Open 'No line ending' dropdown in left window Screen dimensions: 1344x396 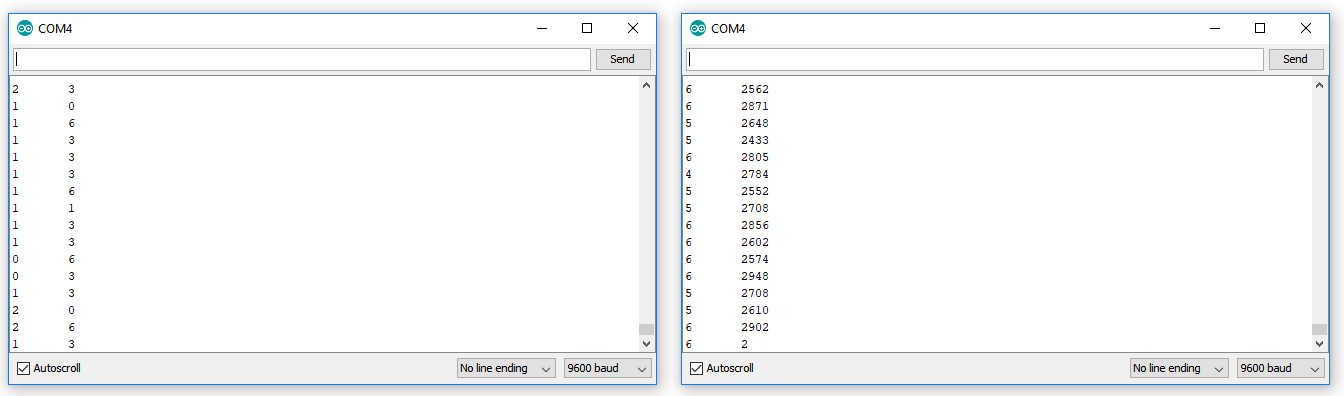click(x=506, y=368)
